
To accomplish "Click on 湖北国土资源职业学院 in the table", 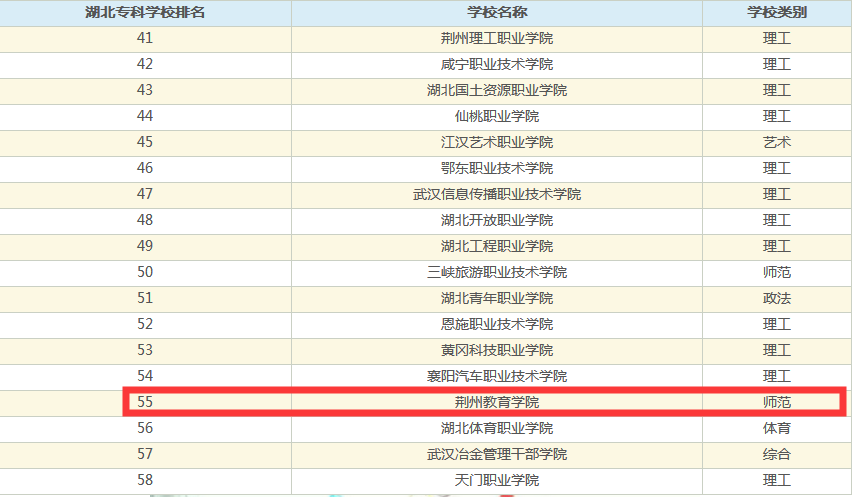I will [497, 91].
